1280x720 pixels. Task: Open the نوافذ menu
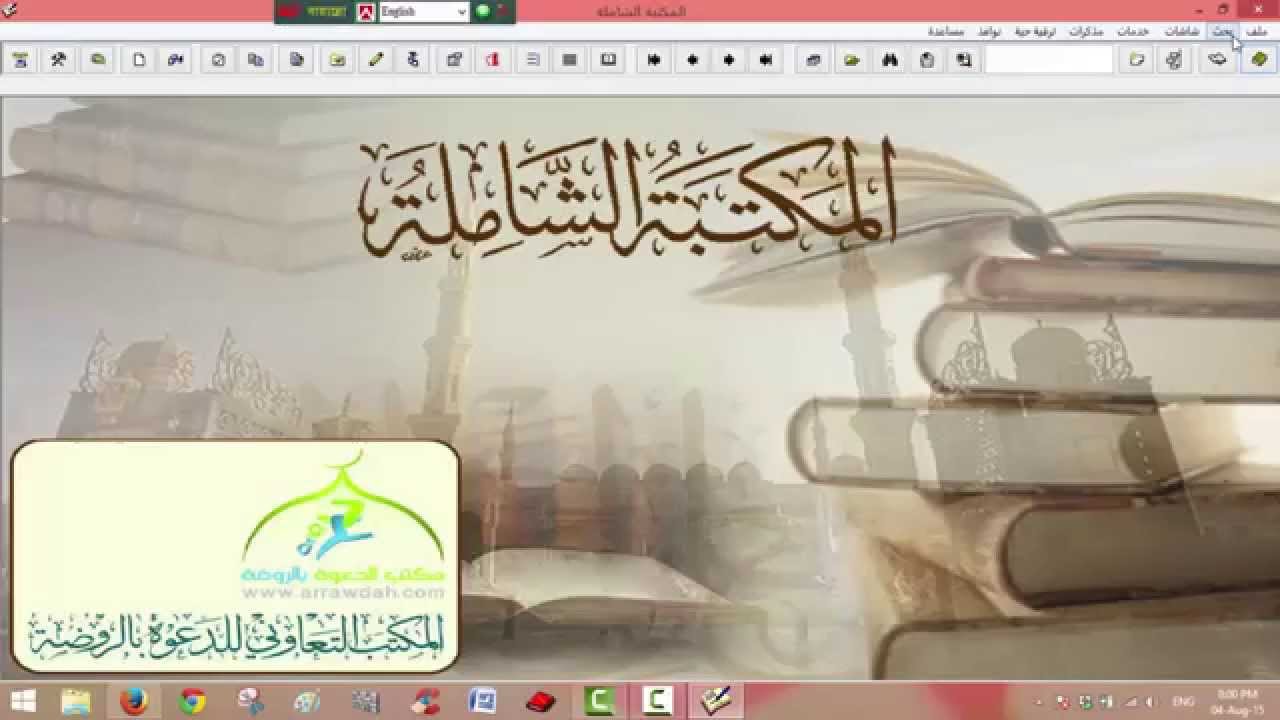tap(989, 32)
